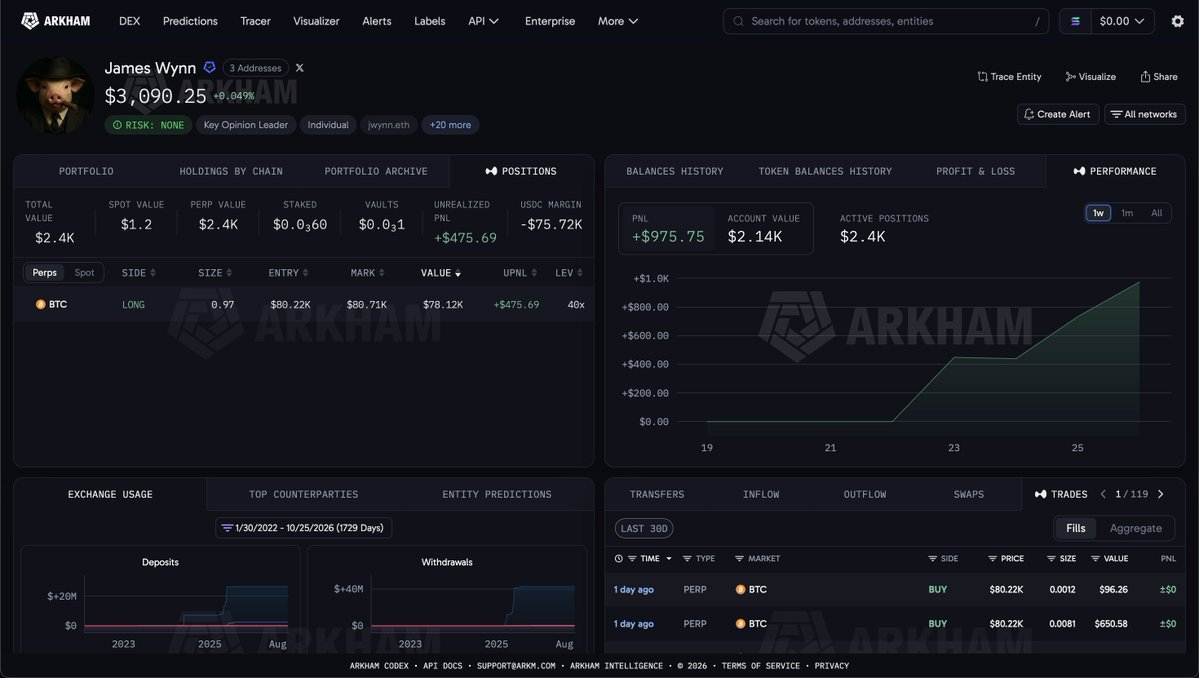Click the Visualize button

pyautogui.click(x=1090, y=76)
